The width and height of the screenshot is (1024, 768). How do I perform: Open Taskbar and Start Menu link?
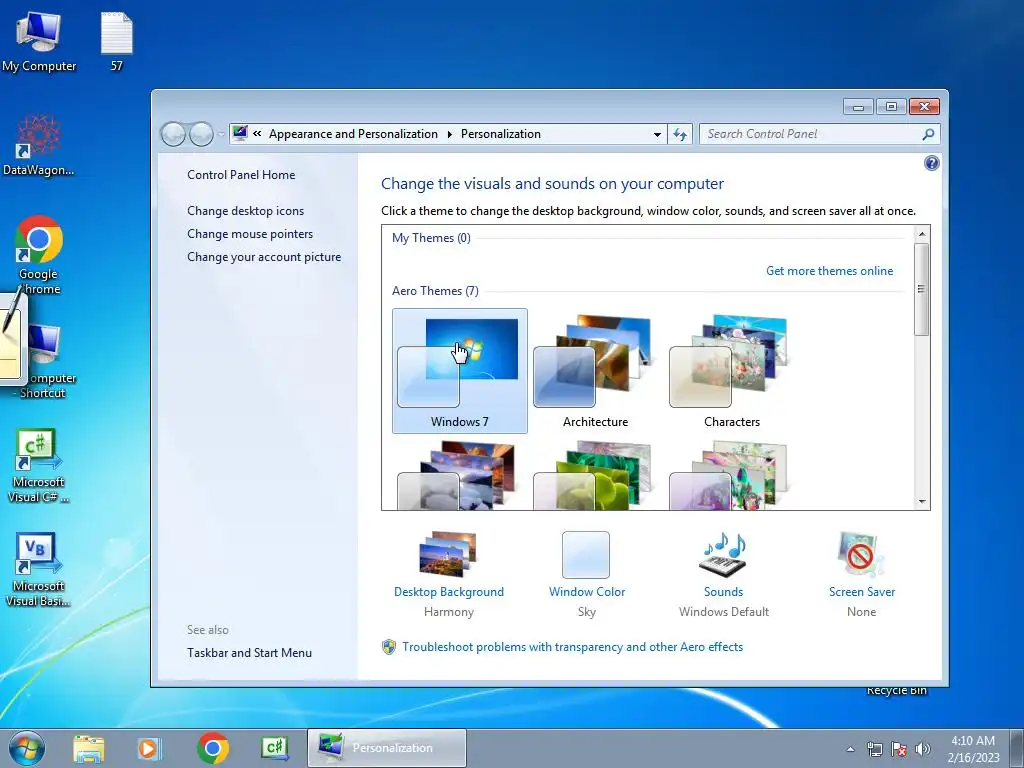[x=249, y=652]
